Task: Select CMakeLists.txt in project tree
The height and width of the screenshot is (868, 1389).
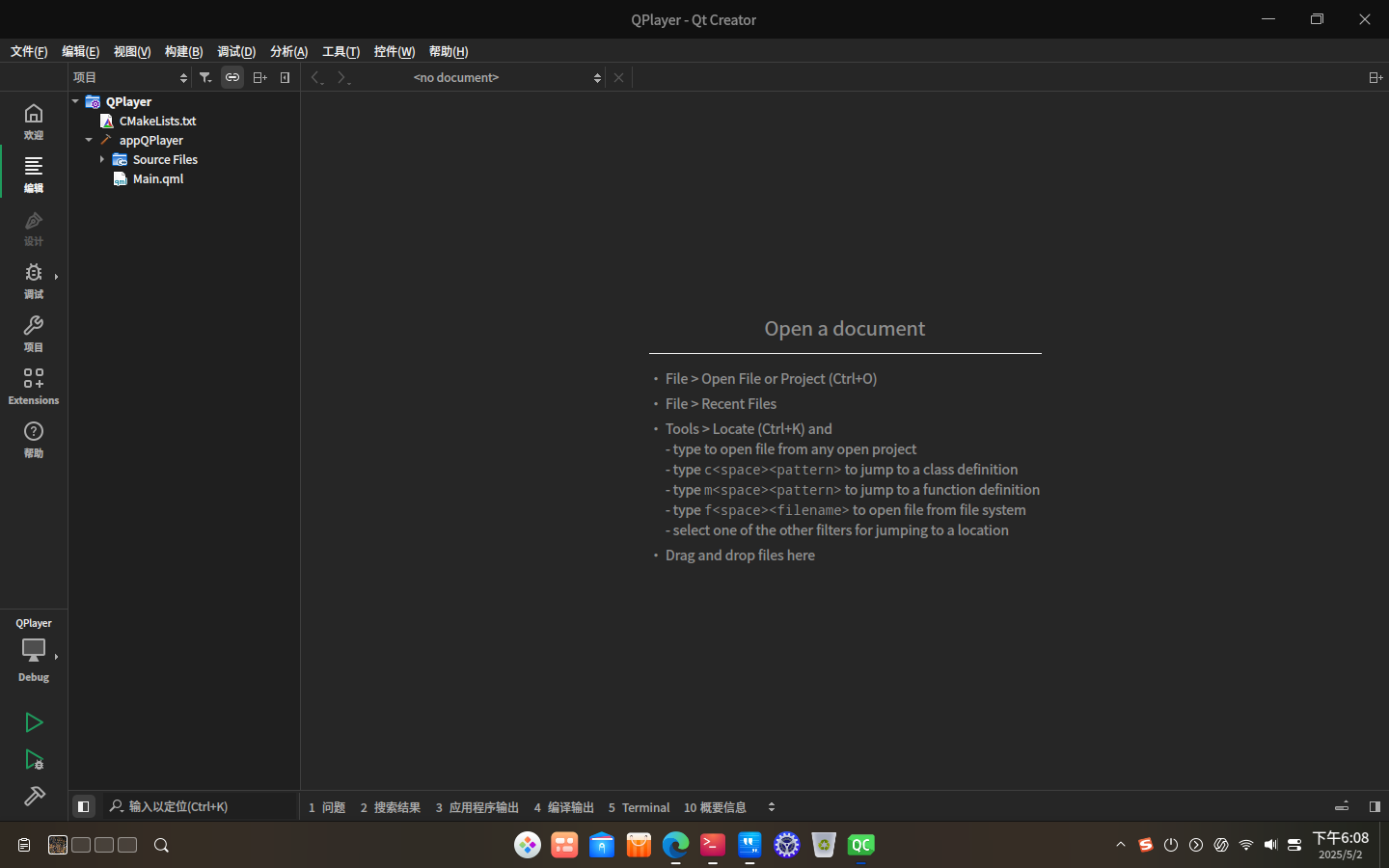Action: [x=157, y=121]
